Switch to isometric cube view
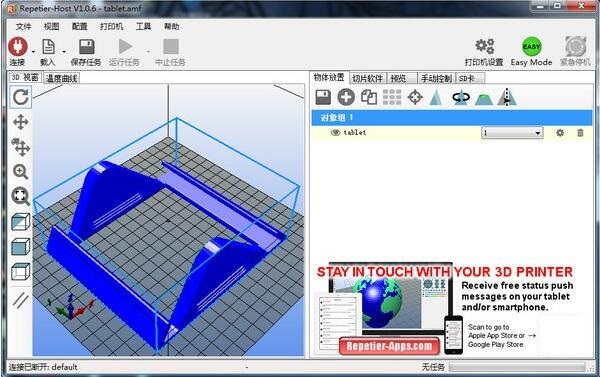 click(x=21, y=222)
